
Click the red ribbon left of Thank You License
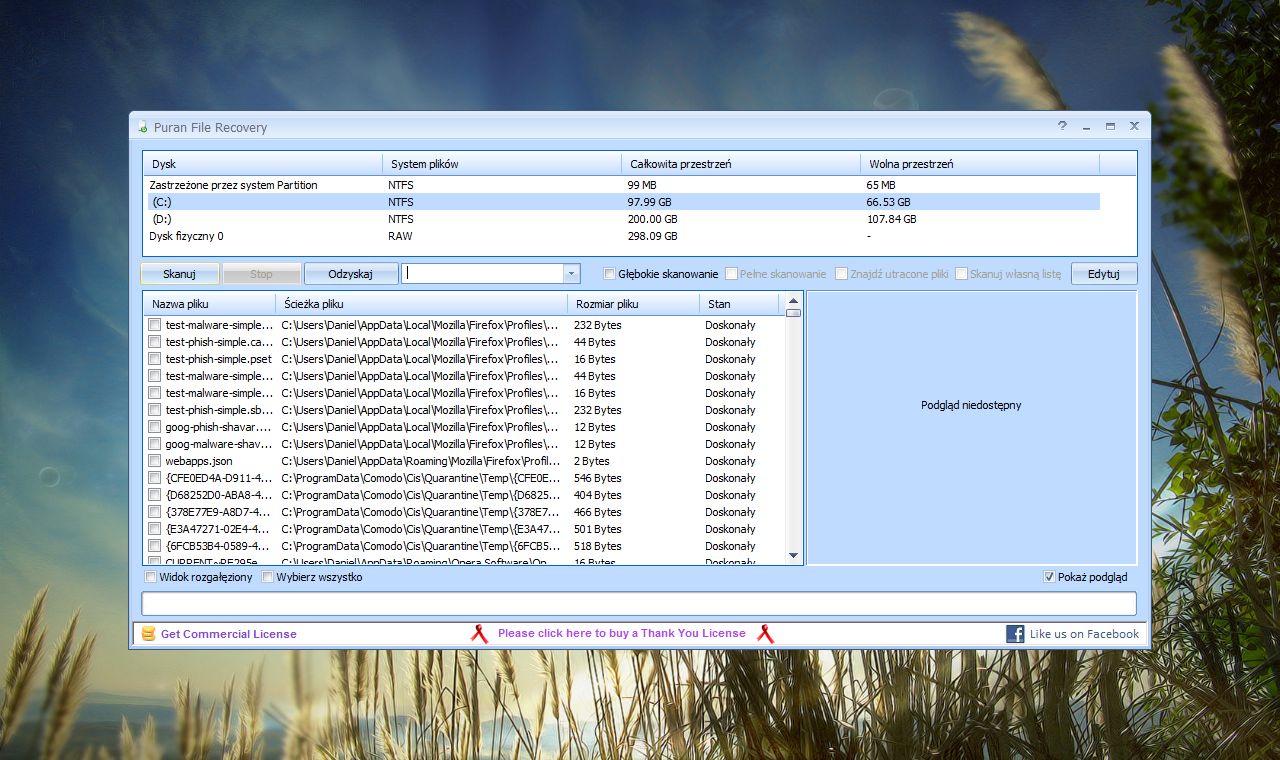[480, 633]
